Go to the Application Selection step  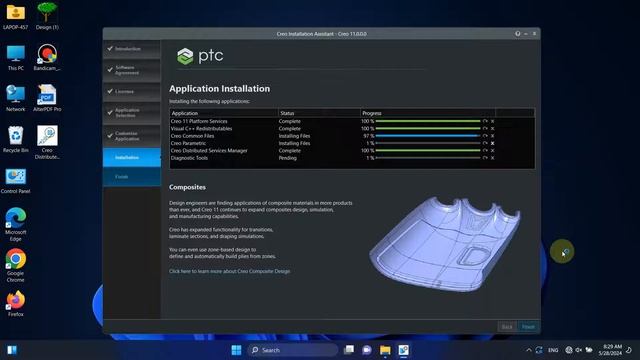tap(131, 113)
